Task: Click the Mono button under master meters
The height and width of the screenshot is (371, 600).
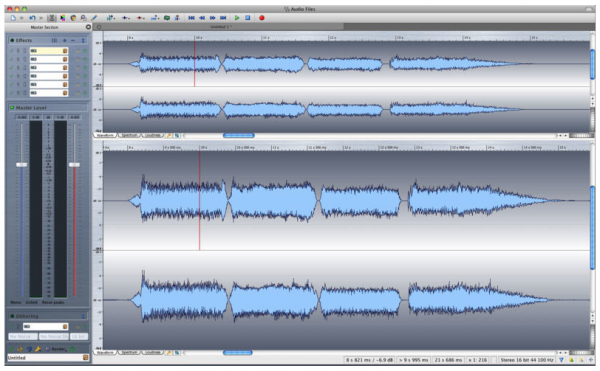Action: pos(16,303)
